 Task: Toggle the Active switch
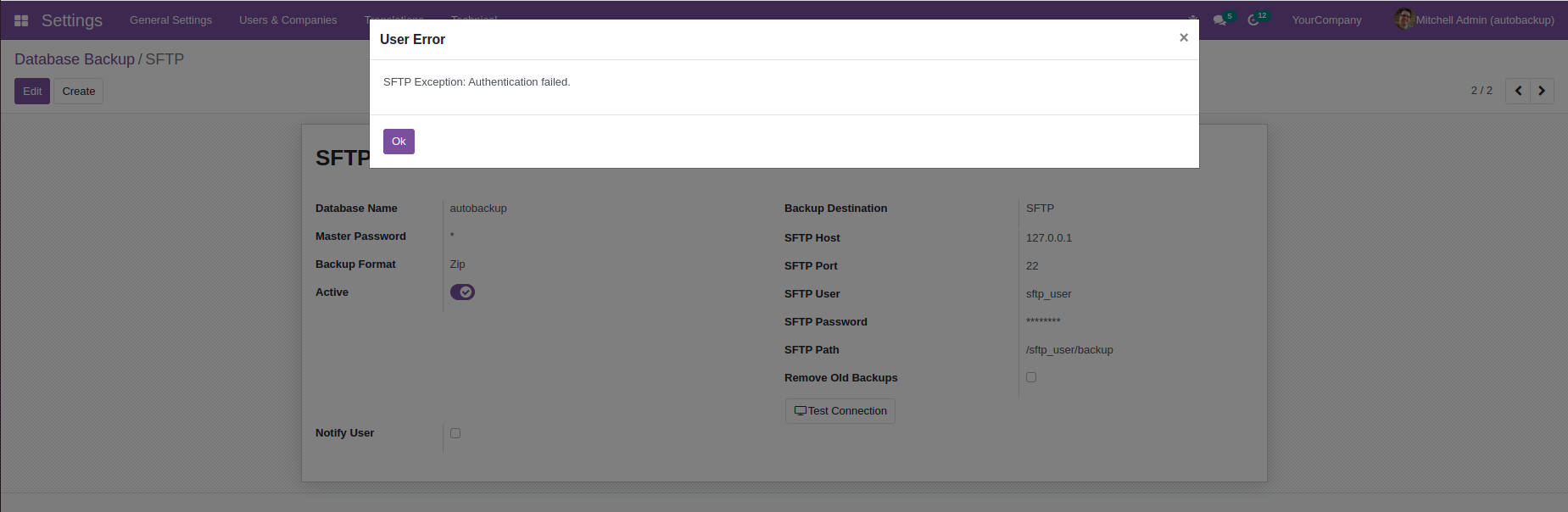[x=462, y=292]
